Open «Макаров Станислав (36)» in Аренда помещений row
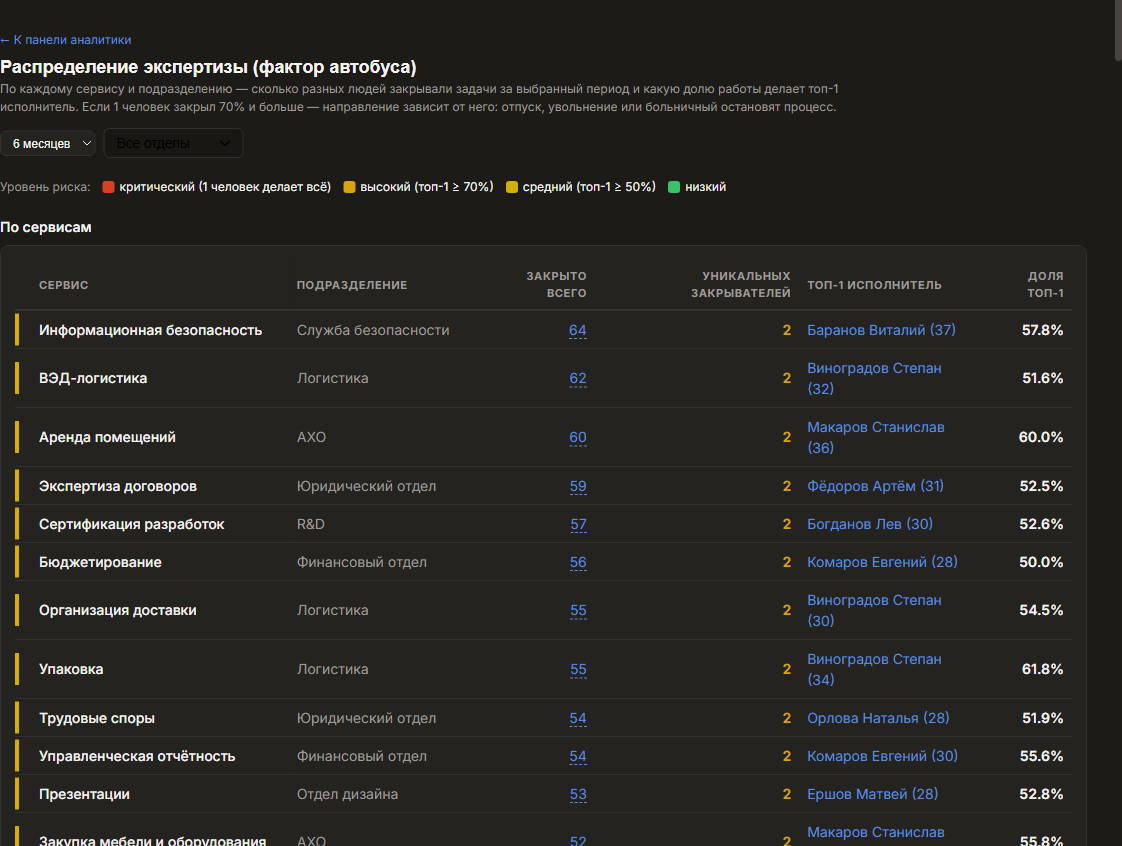Image resolution: width=1122 pixels, height=846 pixels. [x=876, y=437]
